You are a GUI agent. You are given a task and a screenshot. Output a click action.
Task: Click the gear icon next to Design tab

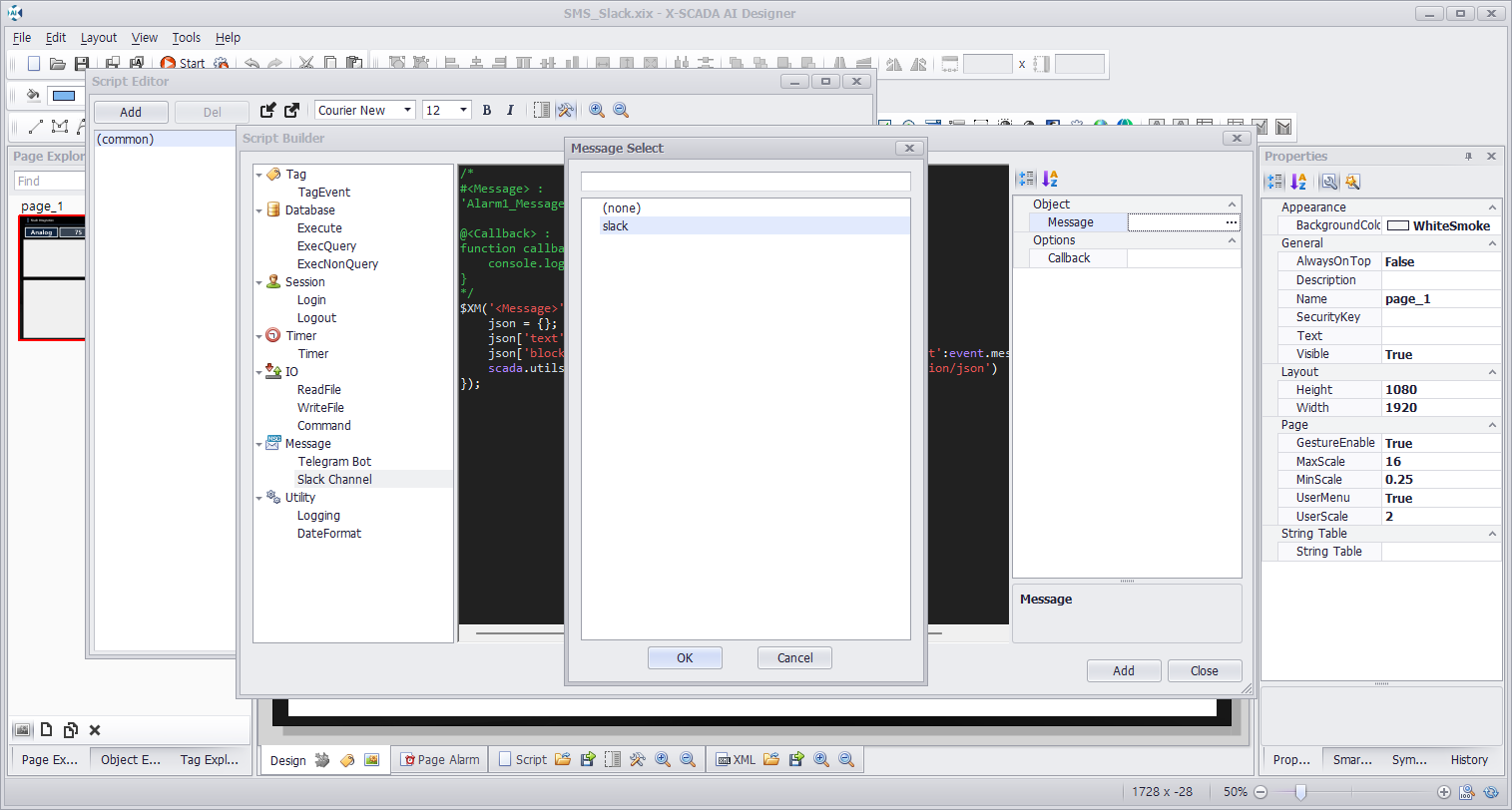point(322,760)
